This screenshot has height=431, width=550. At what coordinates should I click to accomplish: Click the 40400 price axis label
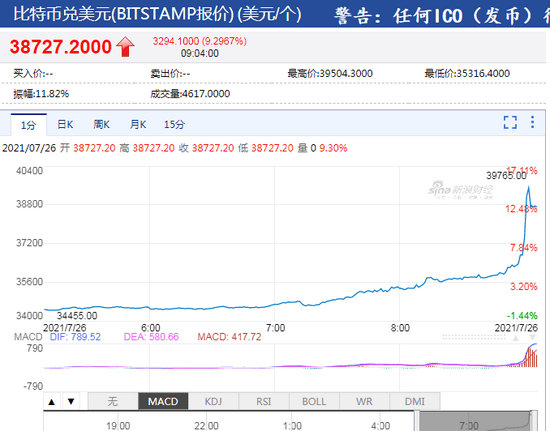[29, 171]
